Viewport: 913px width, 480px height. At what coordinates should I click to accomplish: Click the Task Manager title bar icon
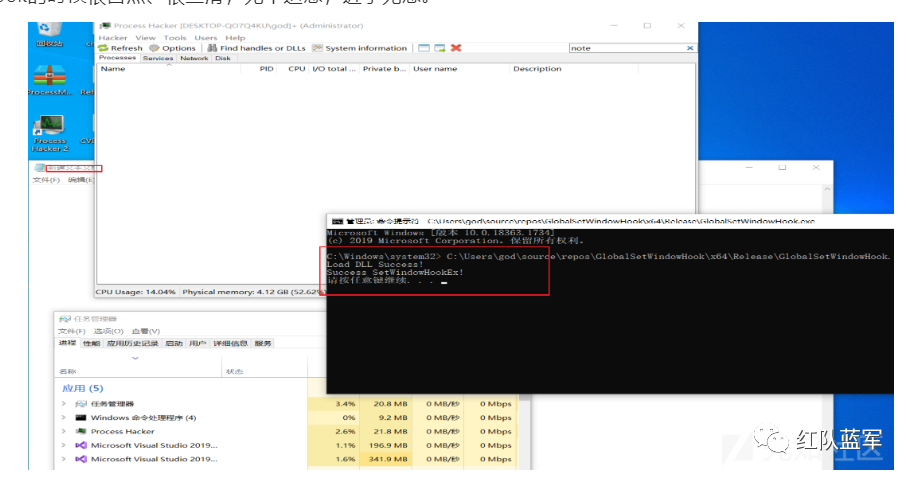(65, 319)
